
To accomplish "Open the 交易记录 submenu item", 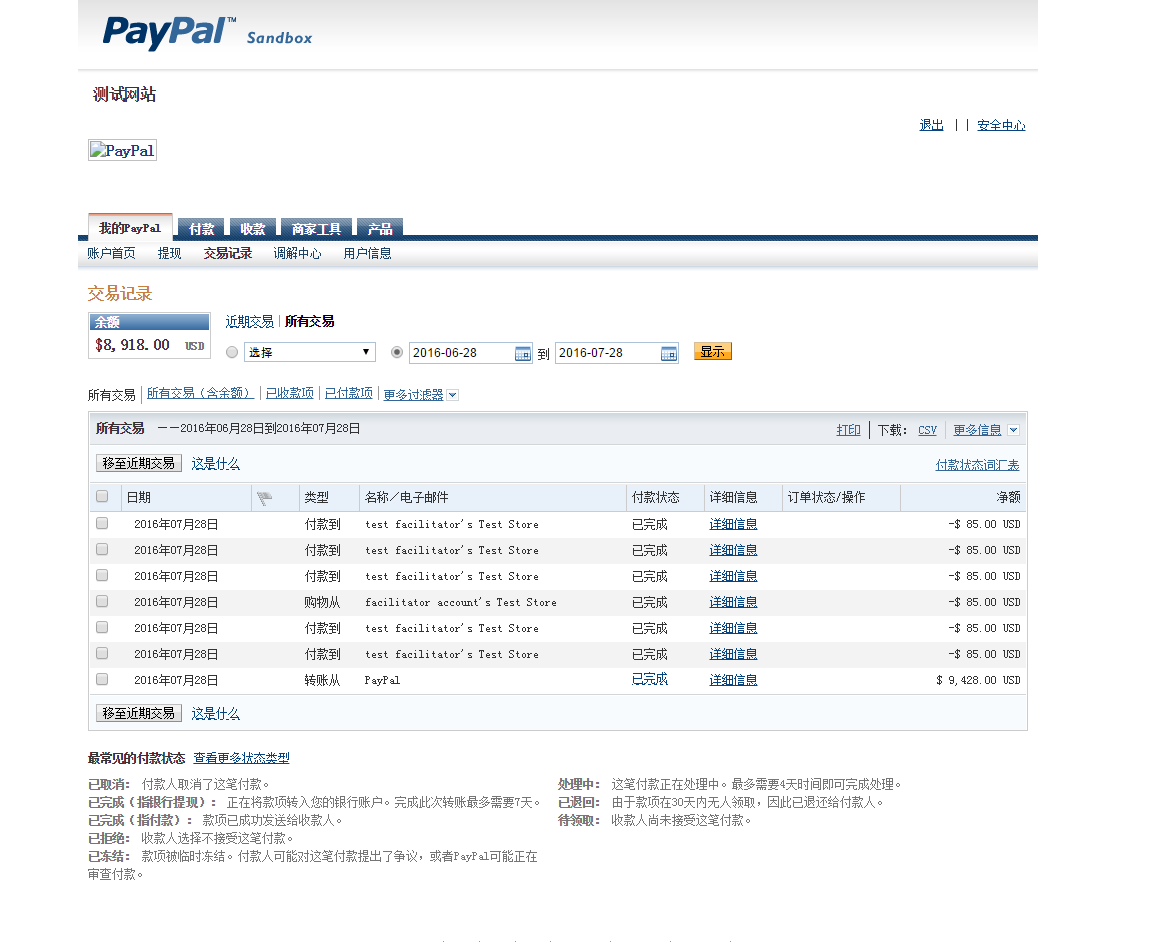I will [228, 254].
